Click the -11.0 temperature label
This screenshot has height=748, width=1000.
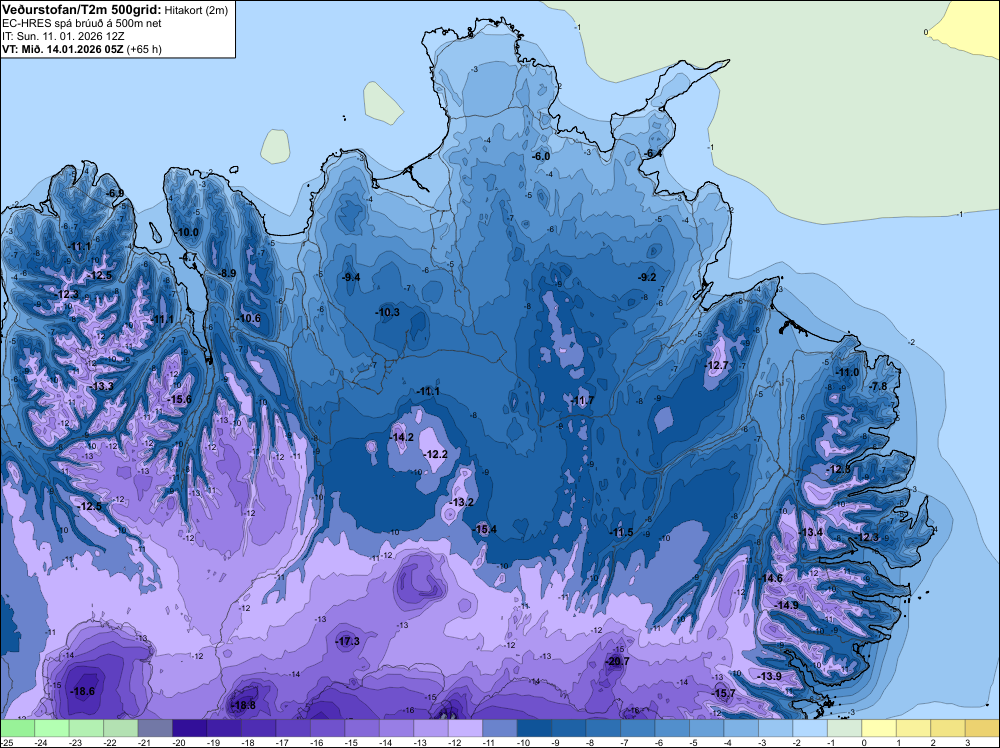point(848,372)
